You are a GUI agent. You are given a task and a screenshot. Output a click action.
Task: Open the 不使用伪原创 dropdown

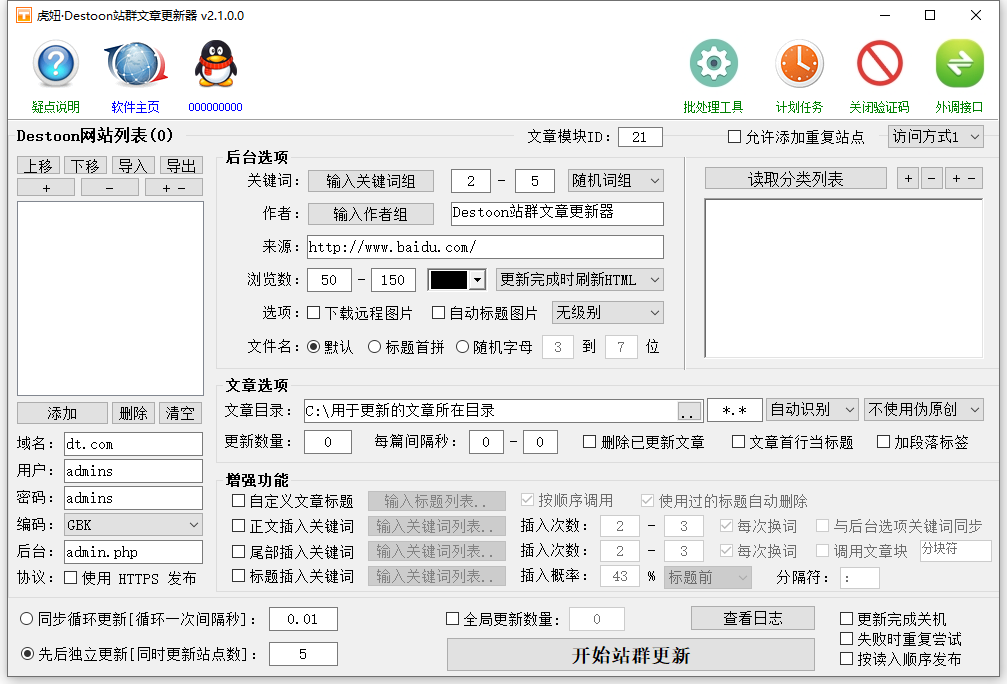coord(924,409)
